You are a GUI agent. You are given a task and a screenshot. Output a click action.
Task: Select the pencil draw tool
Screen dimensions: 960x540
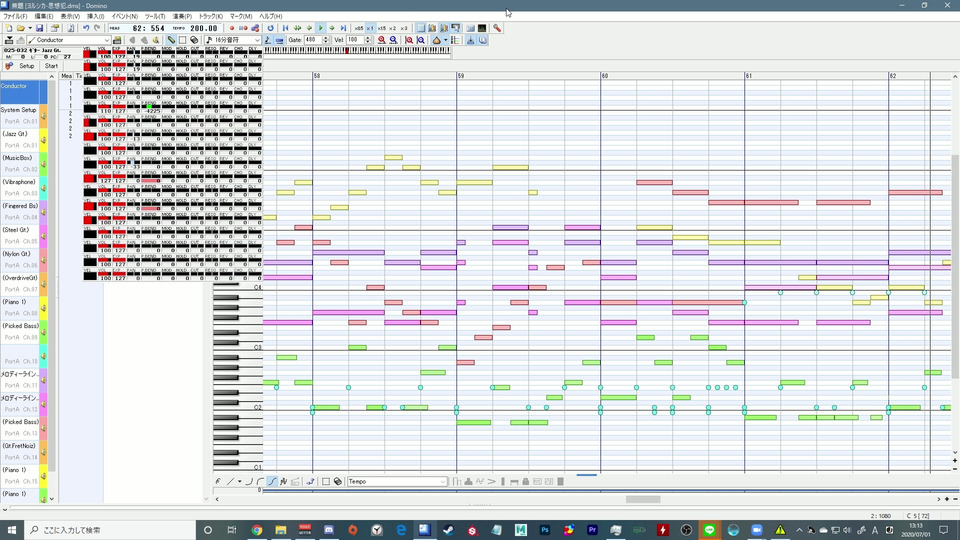coord(171,40)
